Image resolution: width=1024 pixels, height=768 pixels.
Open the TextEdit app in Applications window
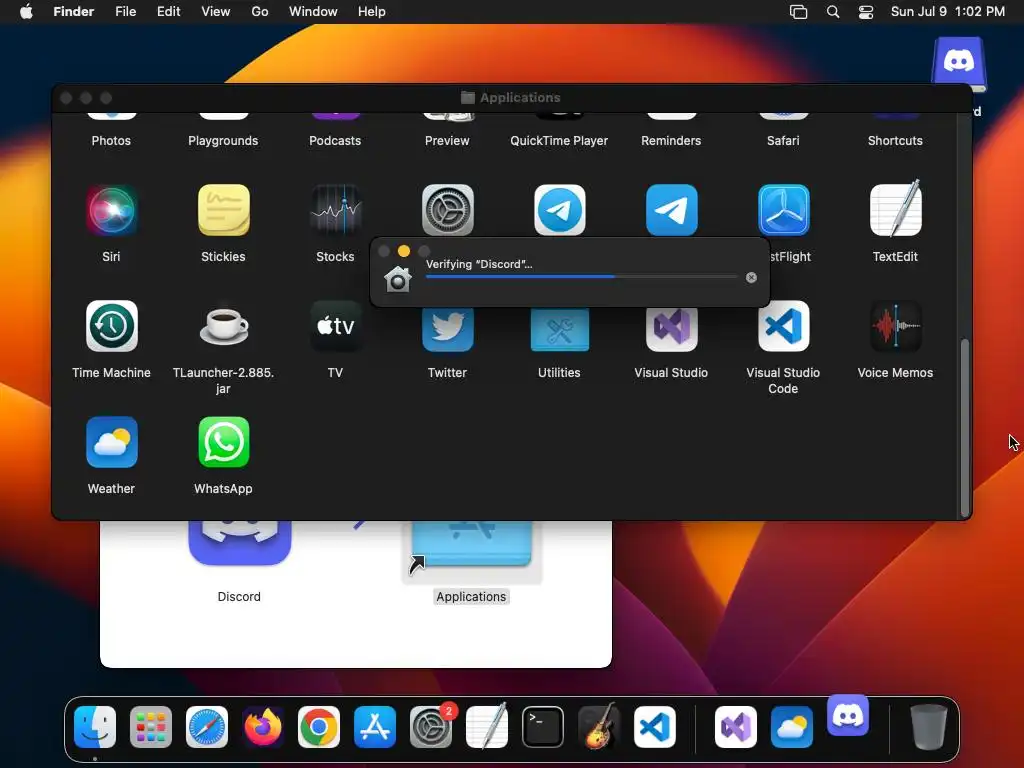[895, 209]
